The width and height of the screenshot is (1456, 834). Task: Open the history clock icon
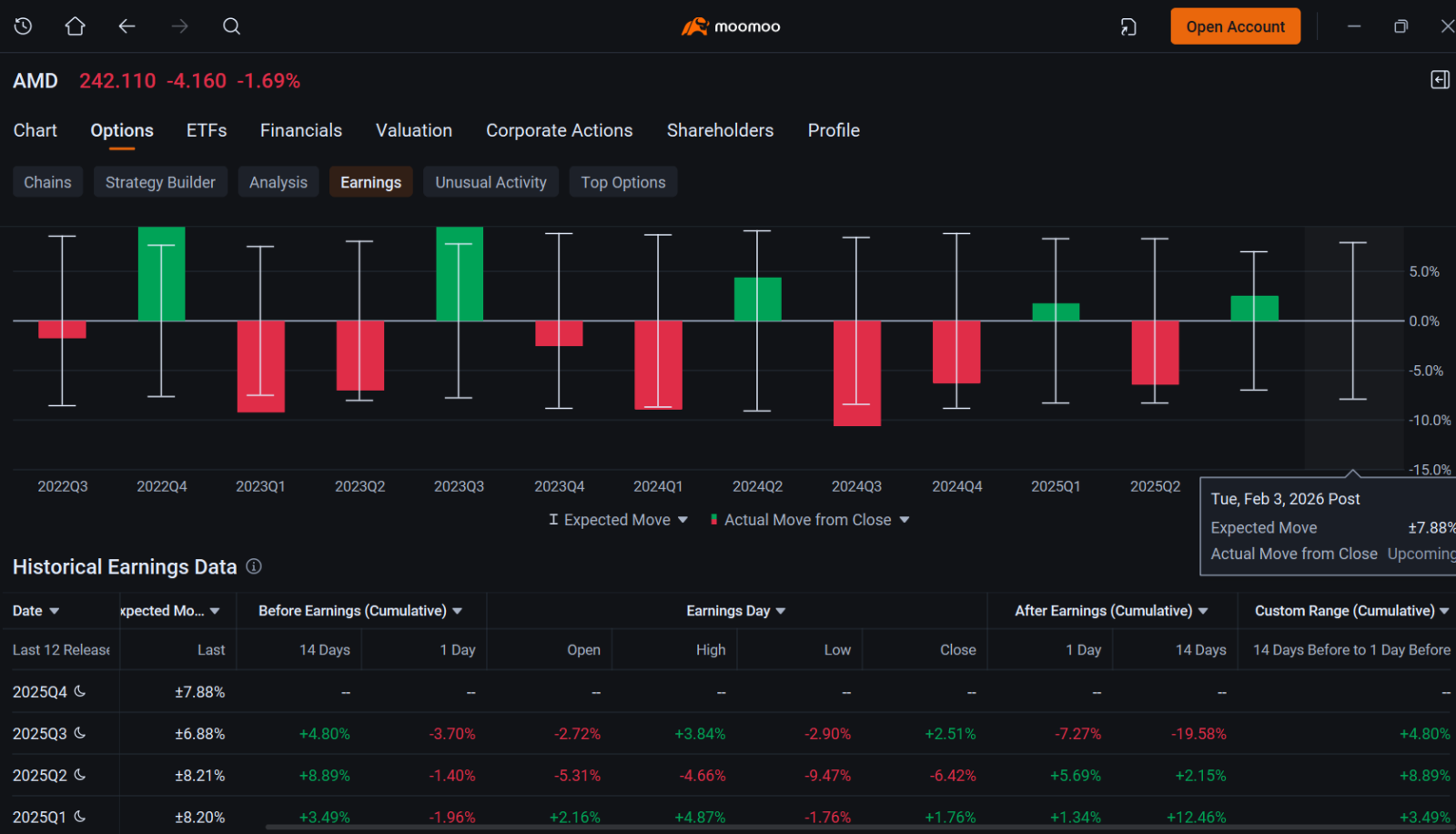(24, 26)
